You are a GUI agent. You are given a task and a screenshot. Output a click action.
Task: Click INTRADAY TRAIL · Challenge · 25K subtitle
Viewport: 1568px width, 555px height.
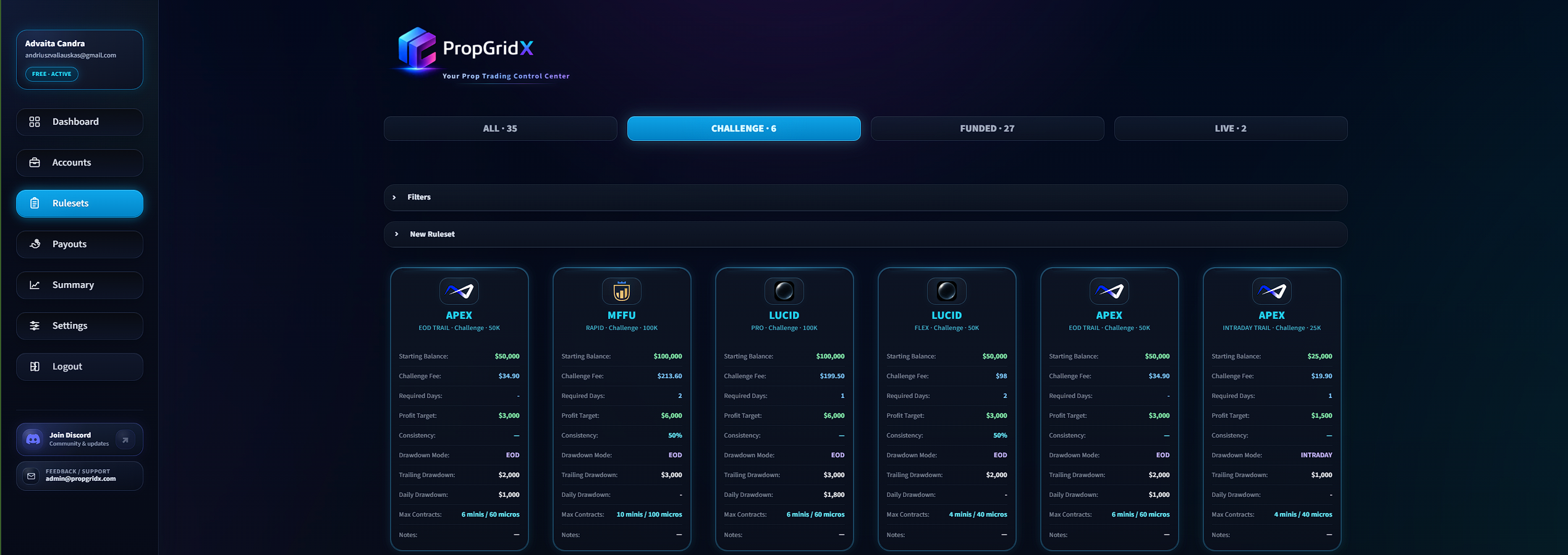point(1272,328)
